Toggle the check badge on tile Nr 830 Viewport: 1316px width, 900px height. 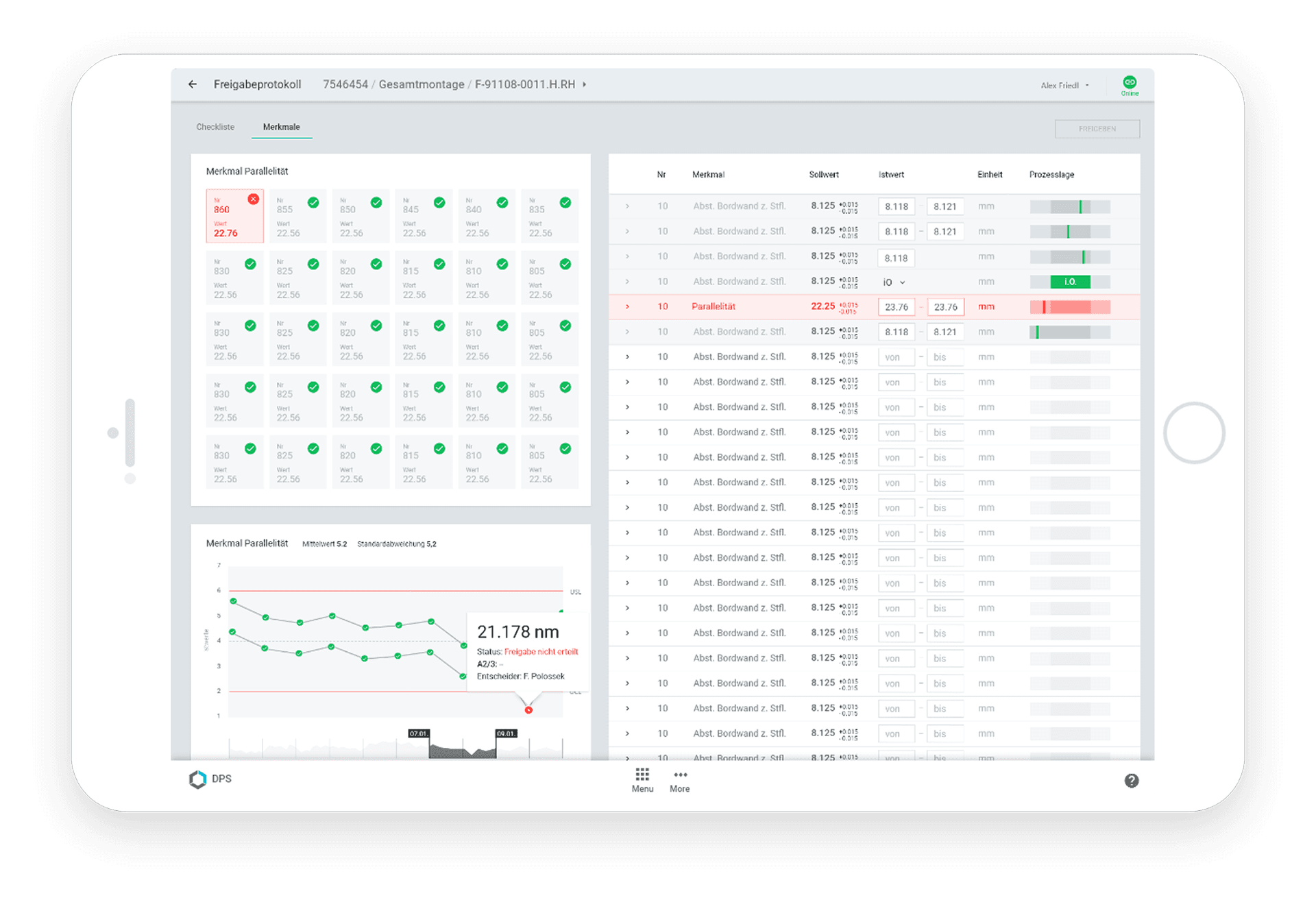click(251, 263)
